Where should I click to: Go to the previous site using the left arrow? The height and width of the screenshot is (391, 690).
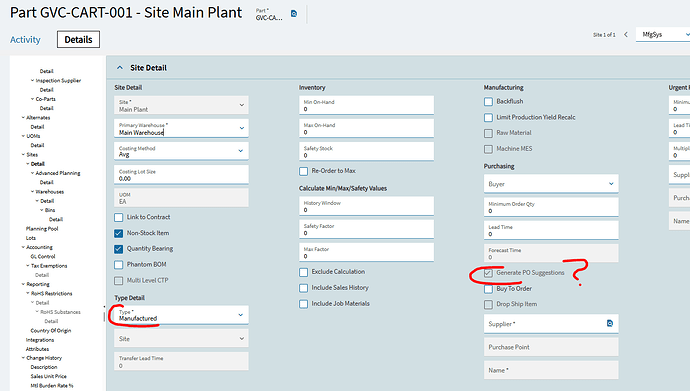[x=626, y=34]
